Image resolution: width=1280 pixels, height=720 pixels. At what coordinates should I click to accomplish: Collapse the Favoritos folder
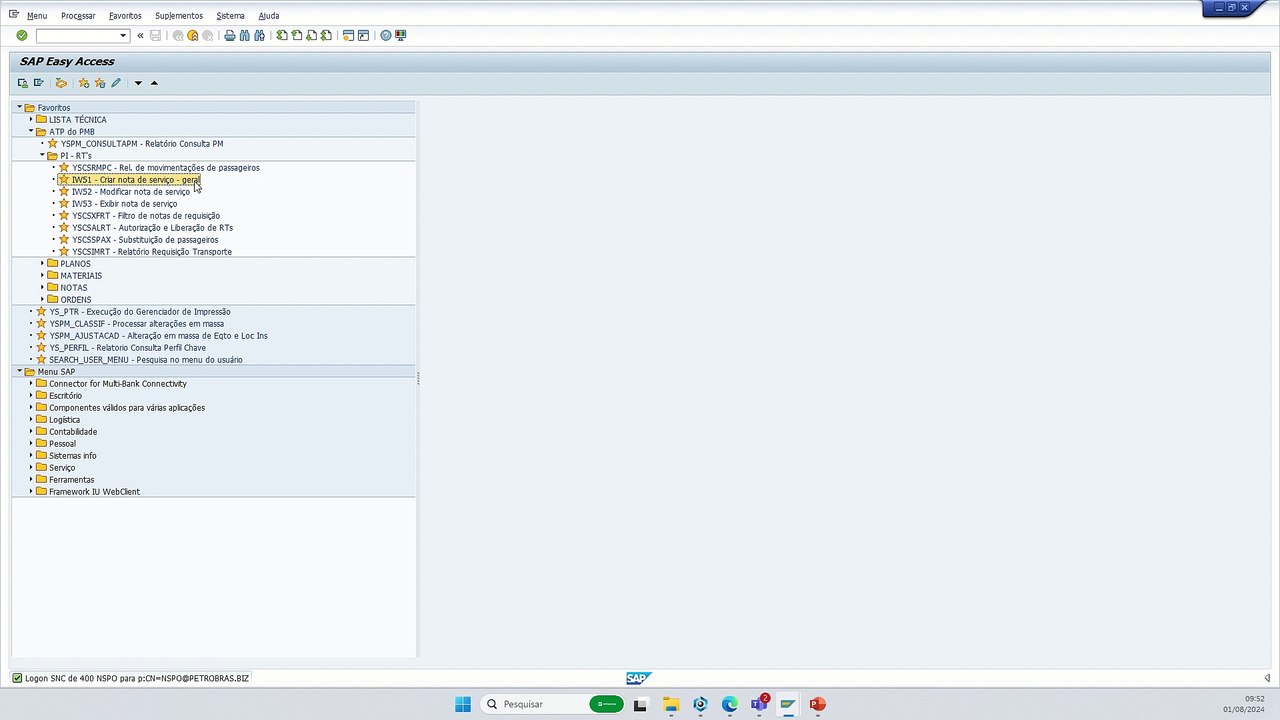[x=19, y=107]
